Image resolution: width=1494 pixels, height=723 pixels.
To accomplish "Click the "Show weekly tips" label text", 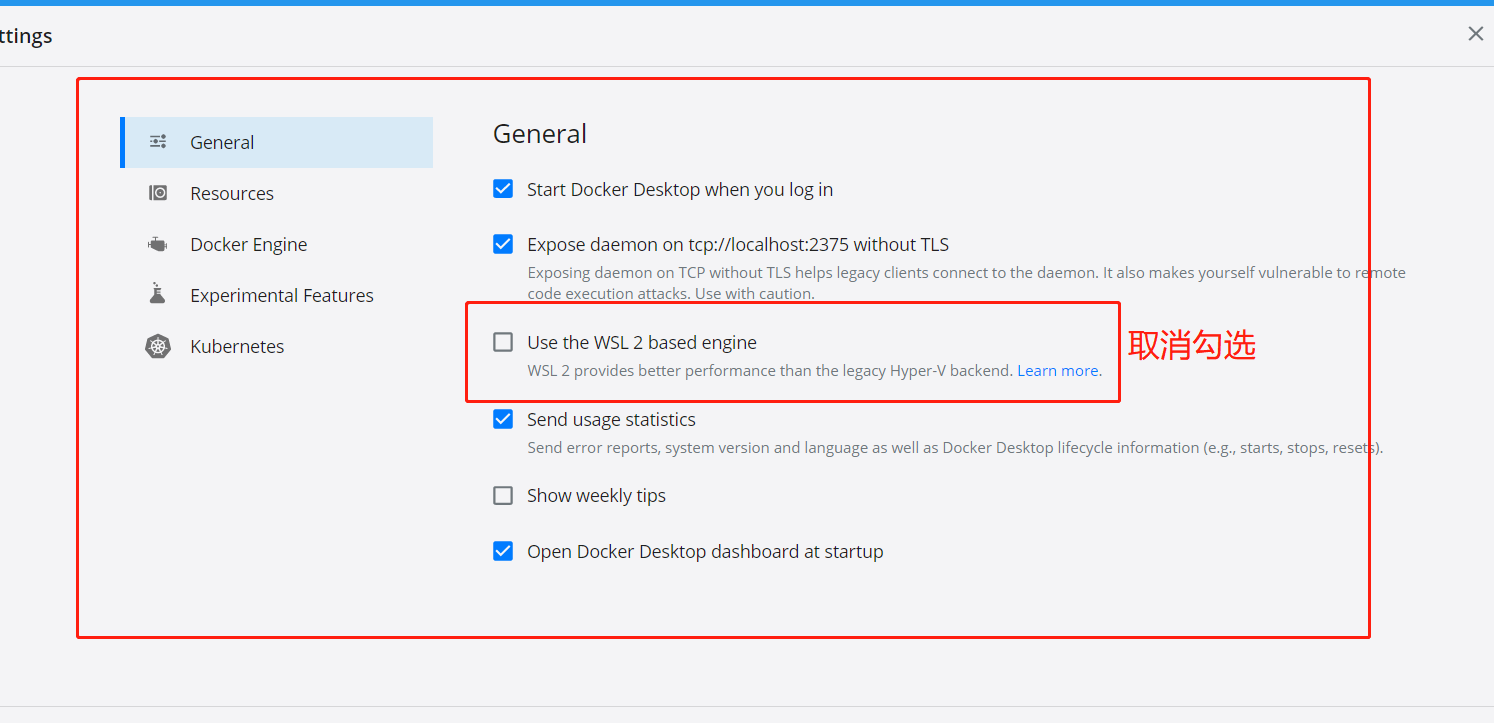I will coord(596,495).
